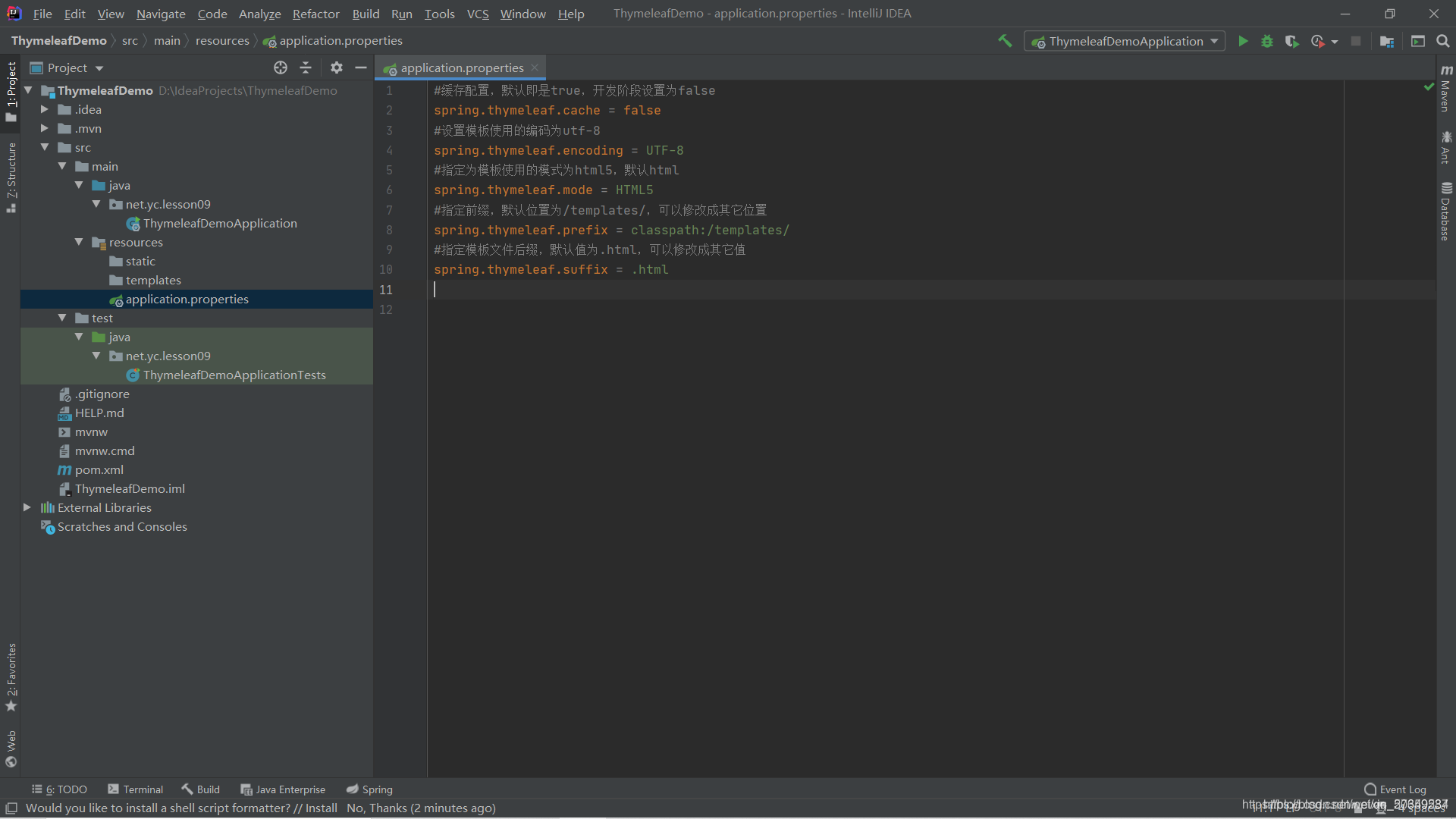Run with Coverage via the shield icon

(1292, 41)
